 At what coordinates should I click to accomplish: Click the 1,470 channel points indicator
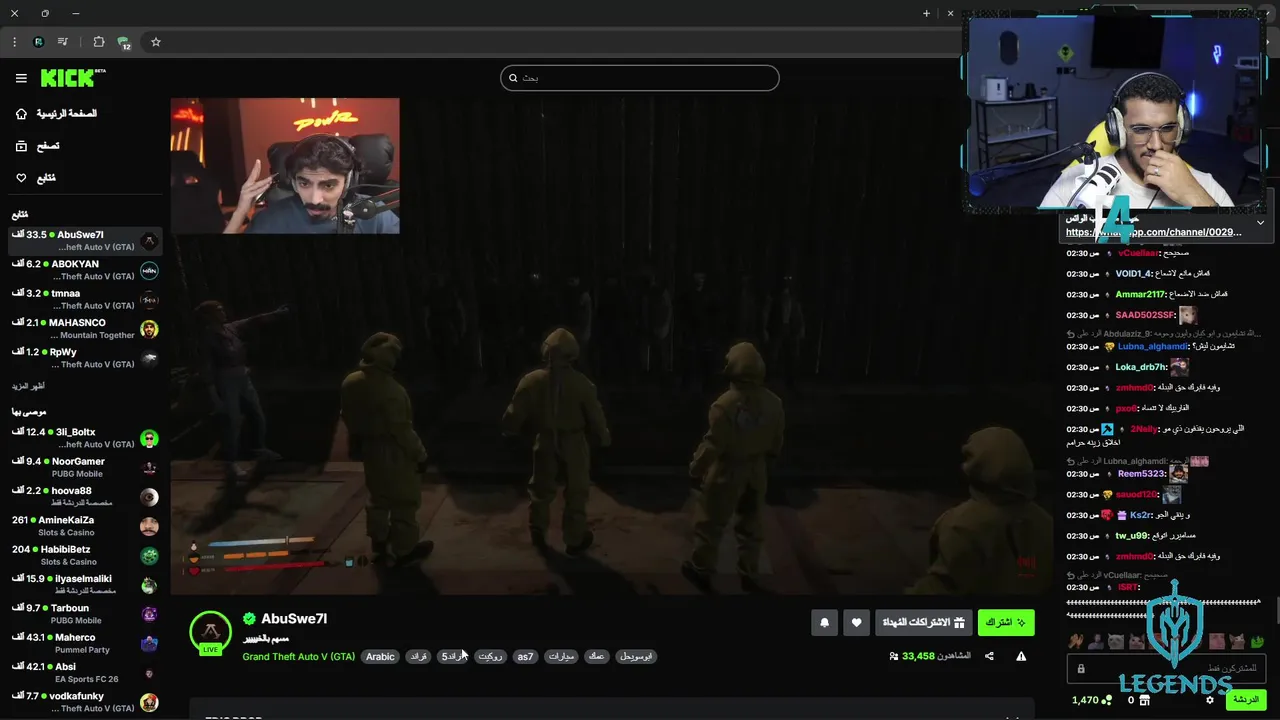pos(1092,700)
